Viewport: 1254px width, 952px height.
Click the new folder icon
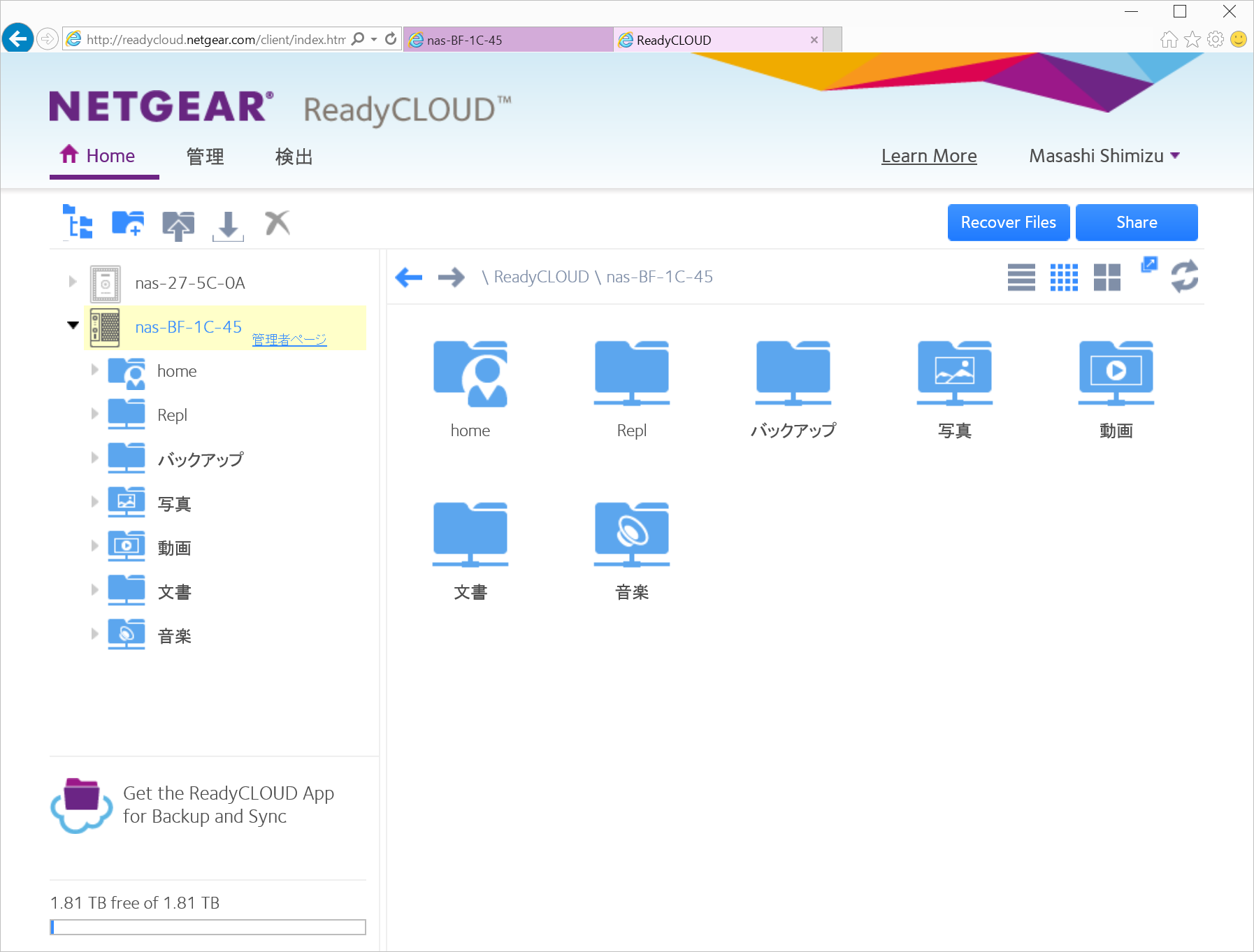coord(128,224)
